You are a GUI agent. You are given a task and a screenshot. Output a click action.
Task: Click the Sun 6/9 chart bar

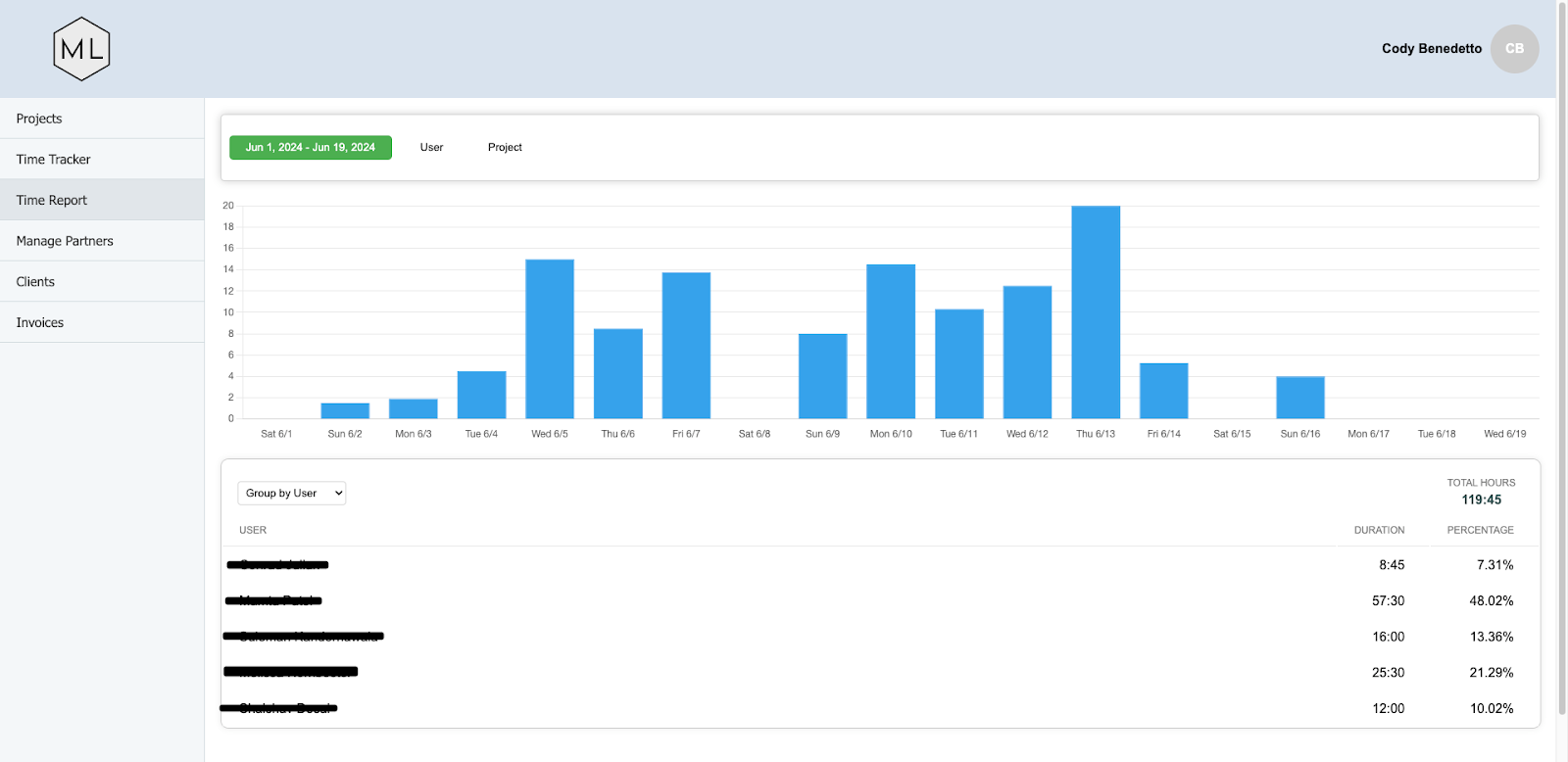click(x=823, y=376)
